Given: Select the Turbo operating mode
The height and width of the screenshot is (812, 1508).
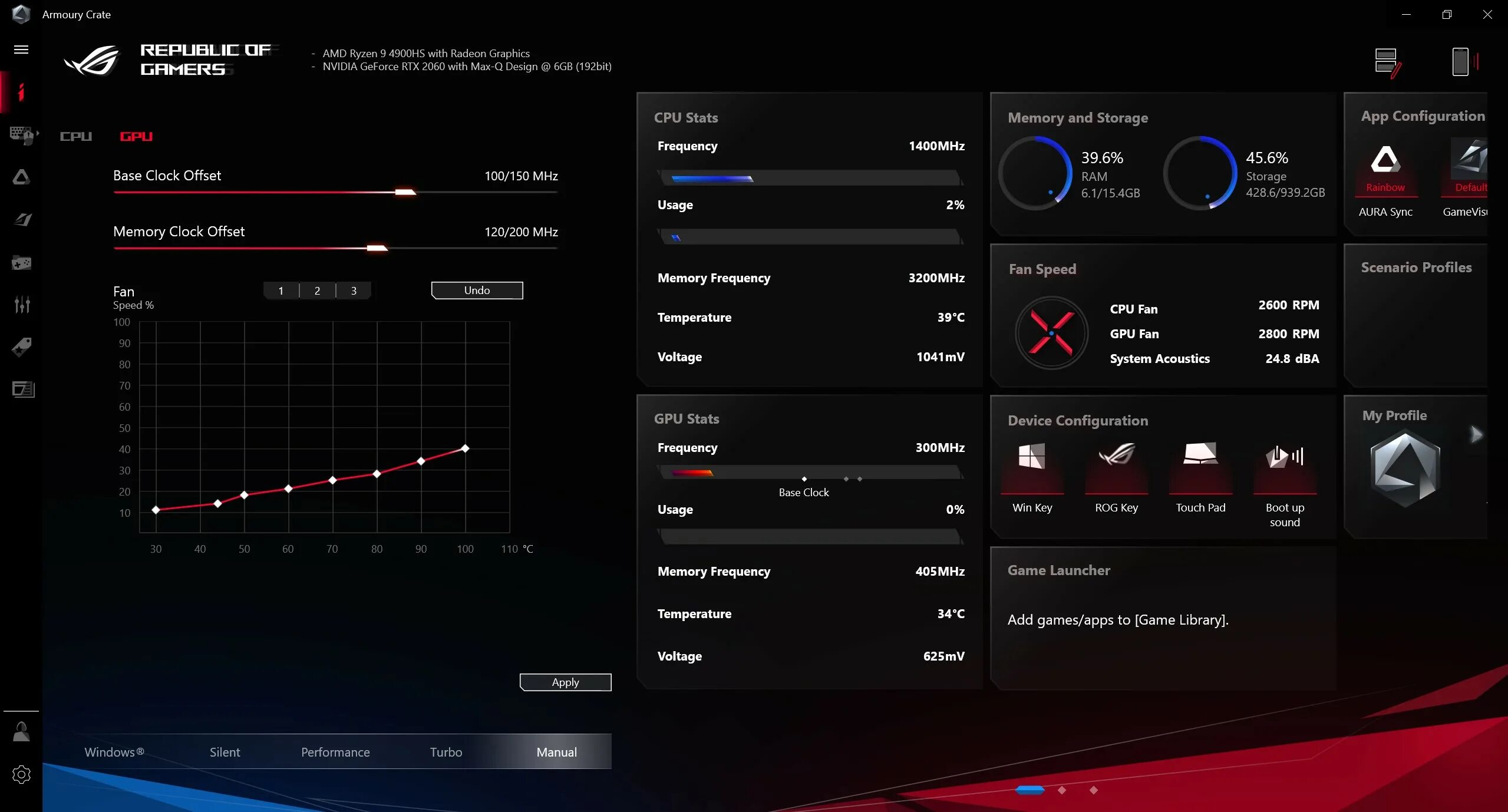Looking at the screenshot, I should pyautogui.click(x=446, y=752).
